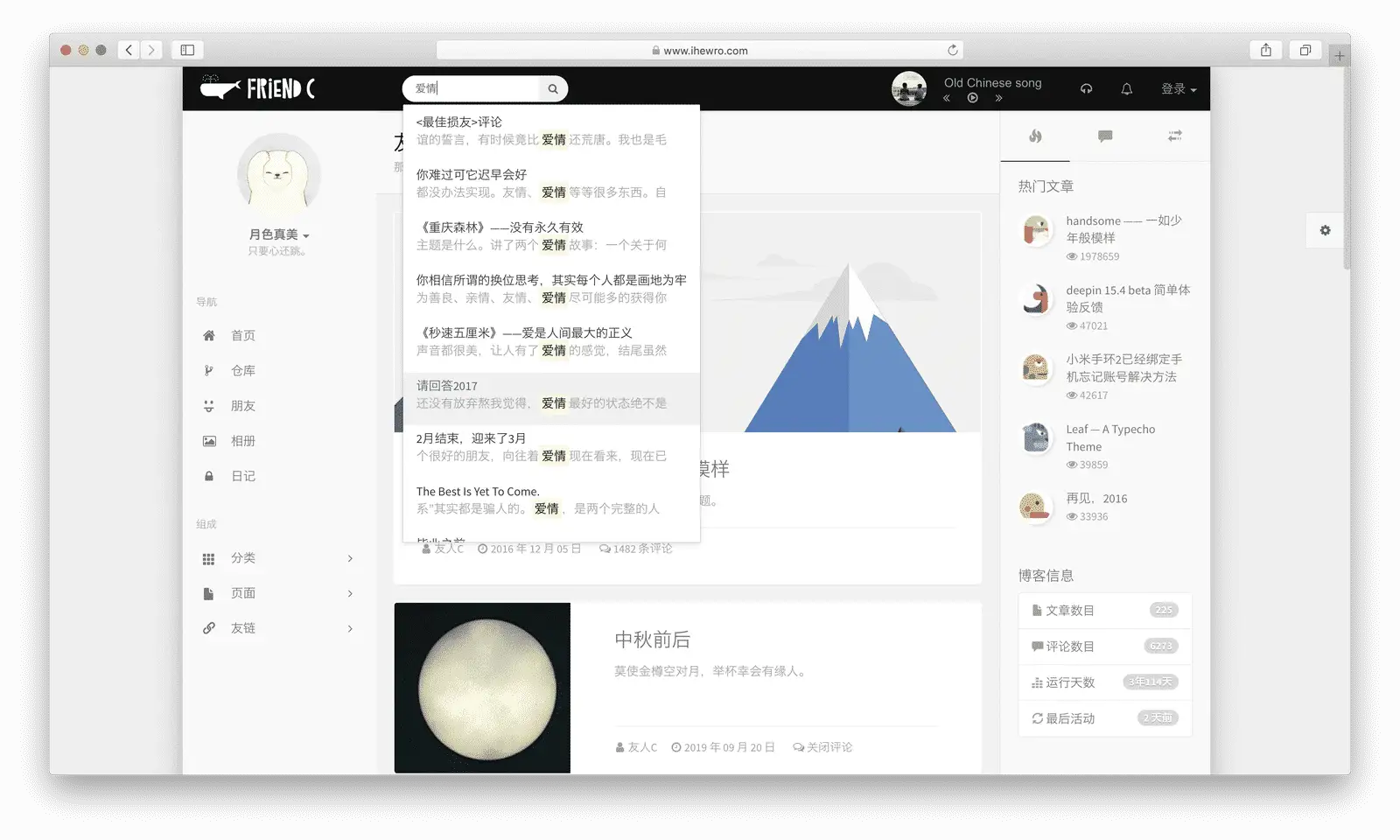Open search result <最佳损友>评论

[x=551, y=130]
